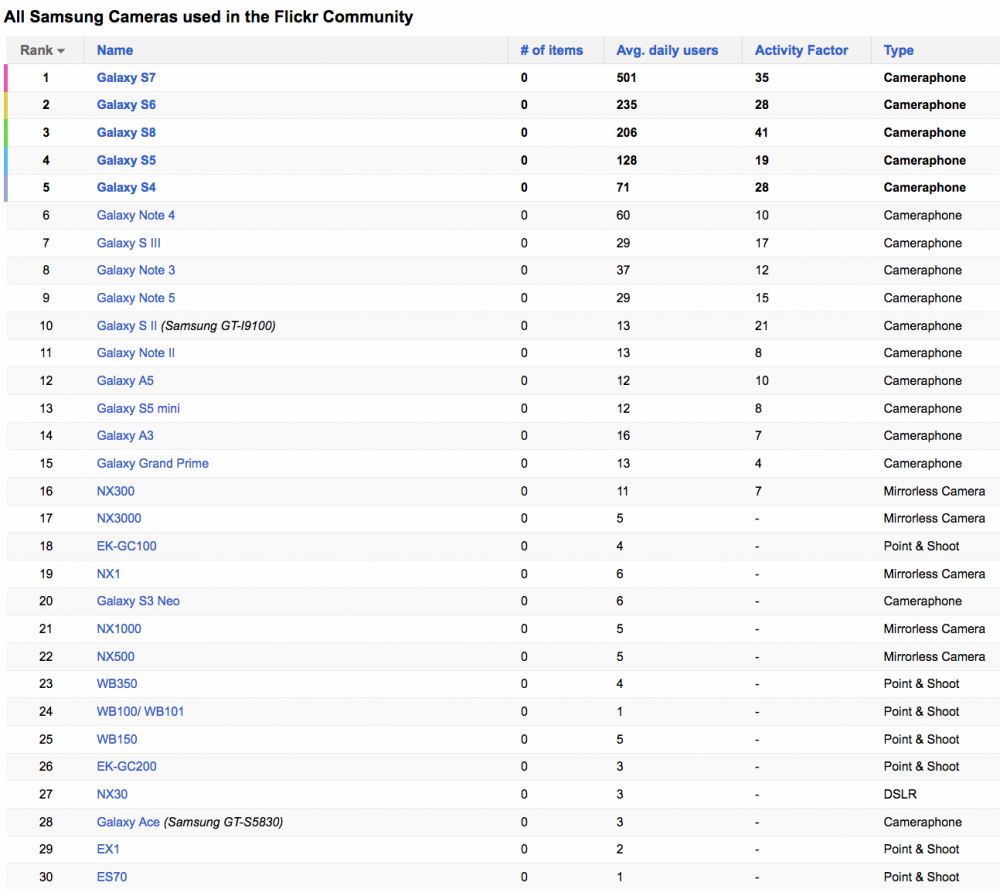Select the 501 daily users value
The height and width of the screenshot is (889, 1000).
pos(626,78)
